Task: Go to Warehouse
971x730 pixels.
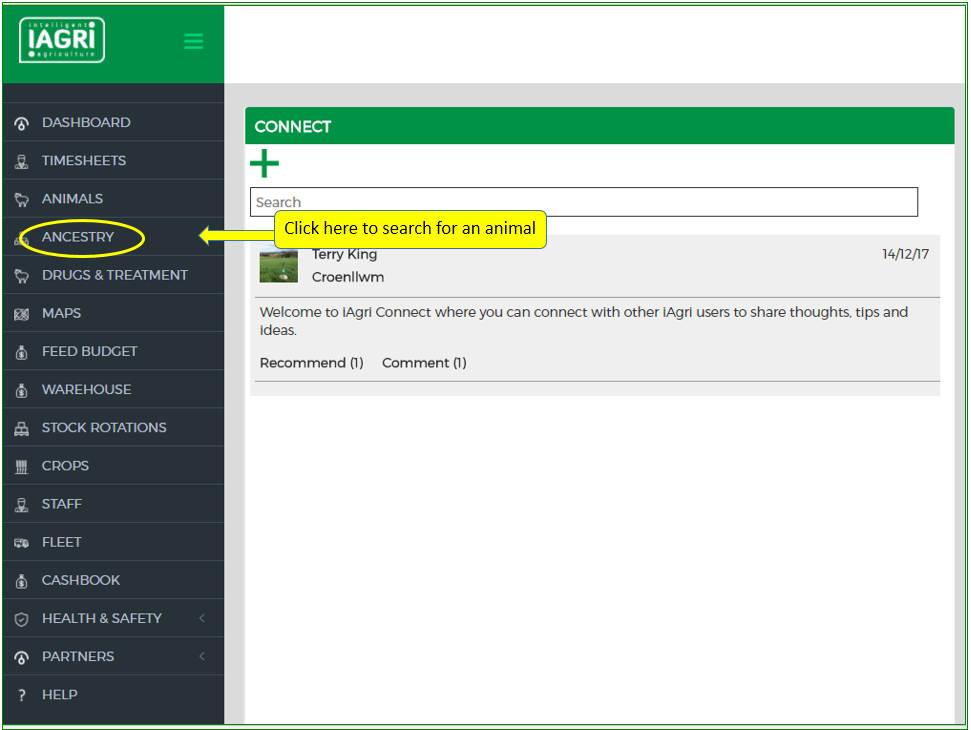Action: point(113,389)
